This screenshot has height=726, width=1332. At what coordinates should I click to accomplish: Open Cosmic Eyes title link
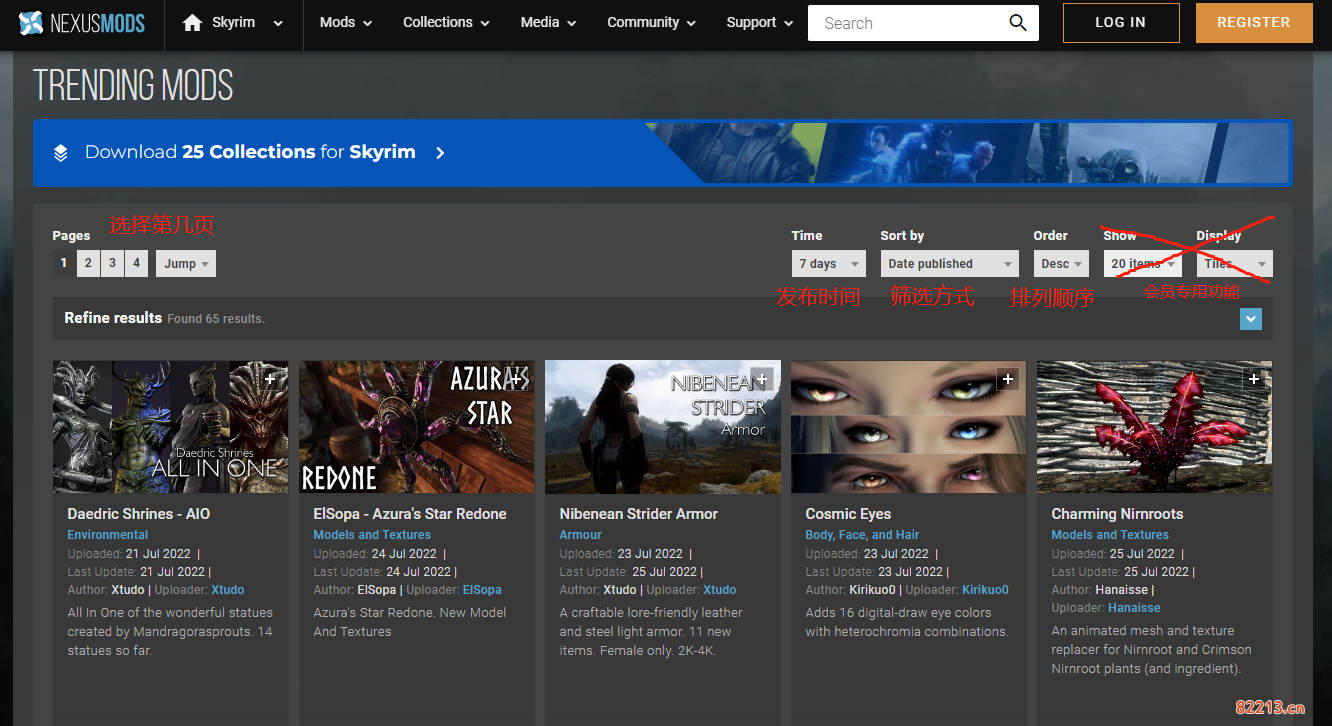848,514
